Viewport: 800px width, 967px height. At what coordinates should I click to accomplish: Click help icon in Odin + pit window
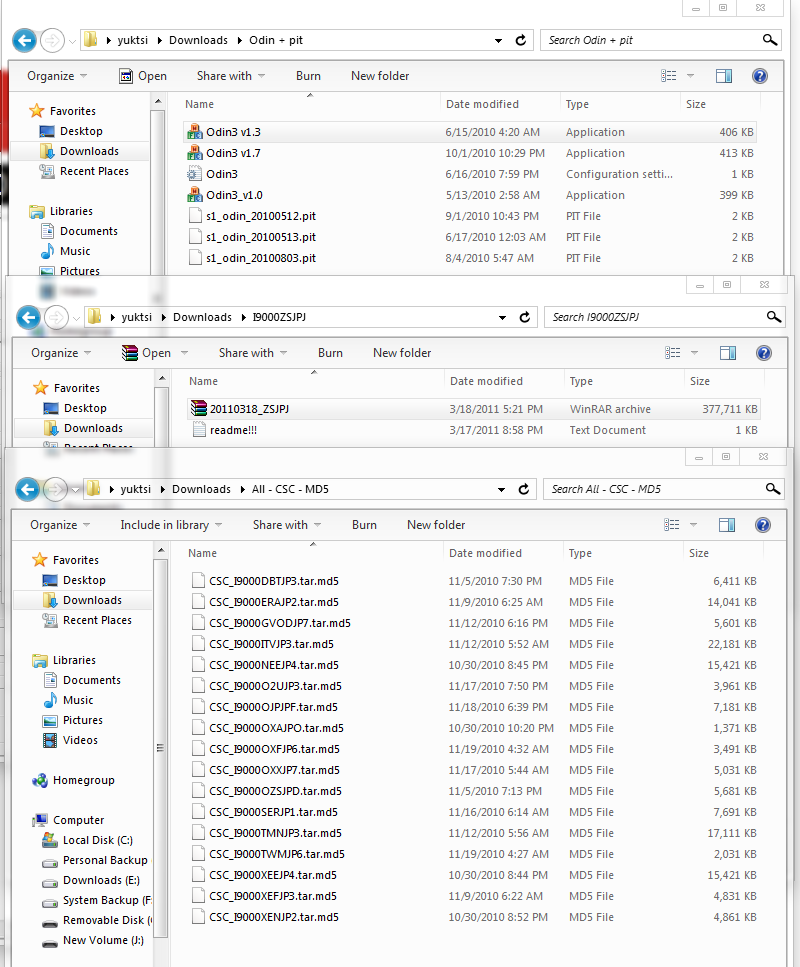(759, 76)
